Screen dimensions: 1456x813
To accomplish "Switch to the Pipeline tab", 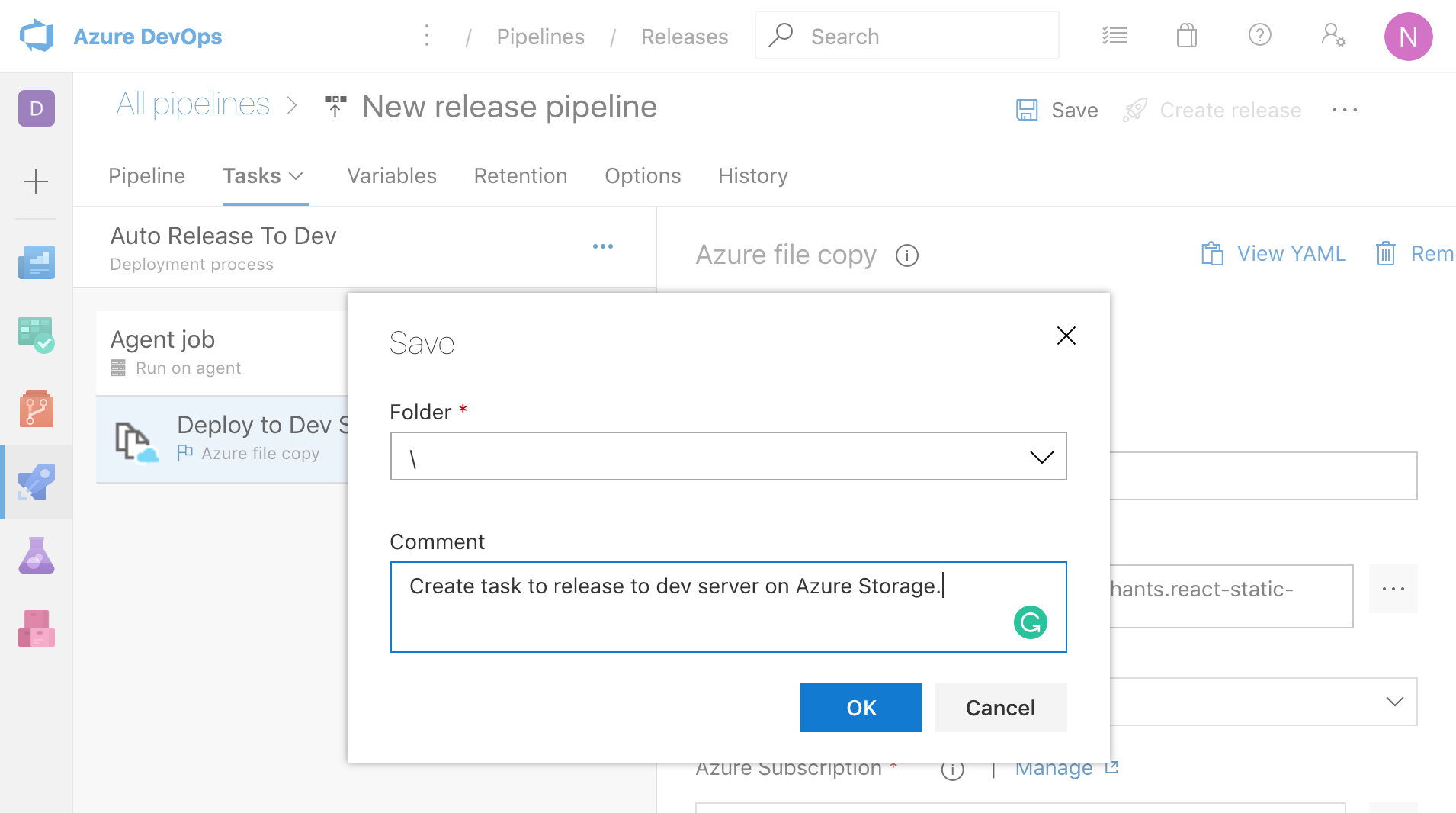I will point(146,176).
